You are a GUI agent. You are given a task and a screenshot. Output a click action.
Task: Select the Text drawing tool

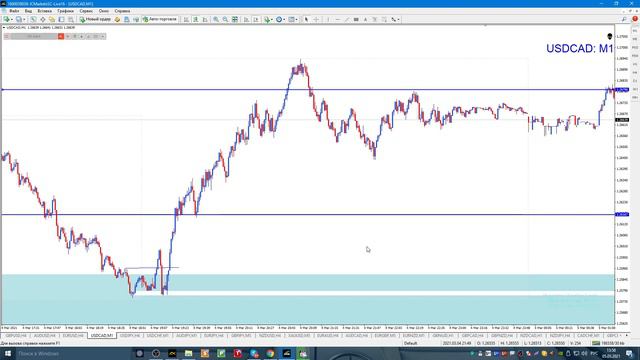pyautogui.click(x=365, y=19)
